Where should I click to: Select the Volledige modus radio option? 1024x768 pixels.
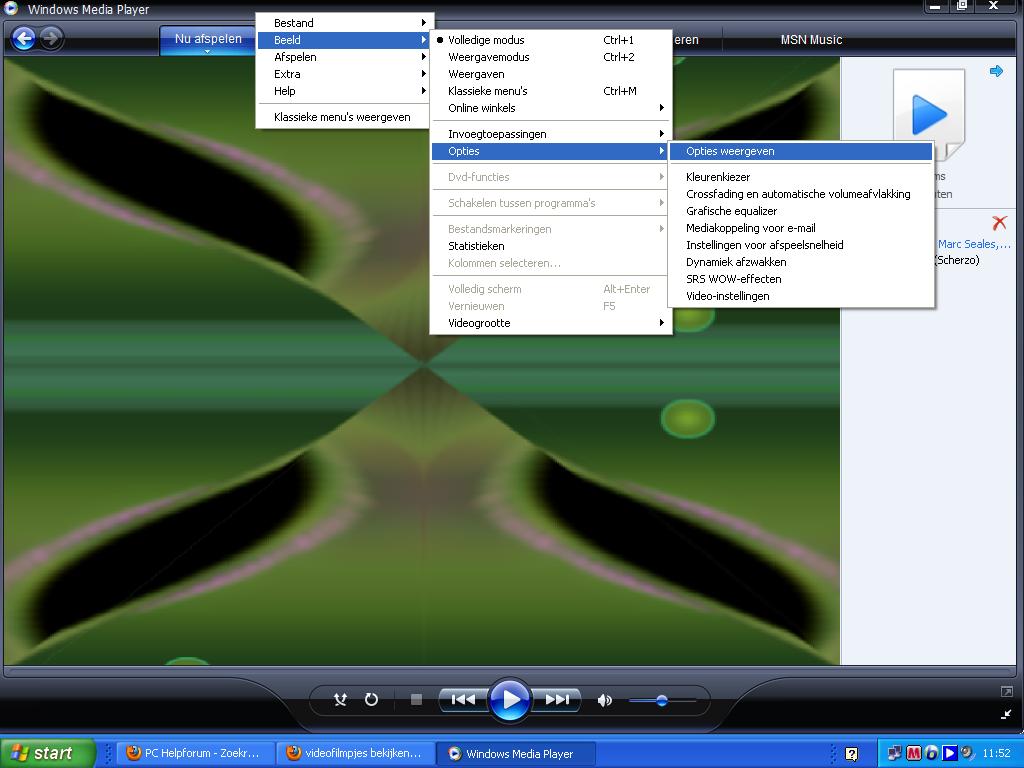coord(551,40)
